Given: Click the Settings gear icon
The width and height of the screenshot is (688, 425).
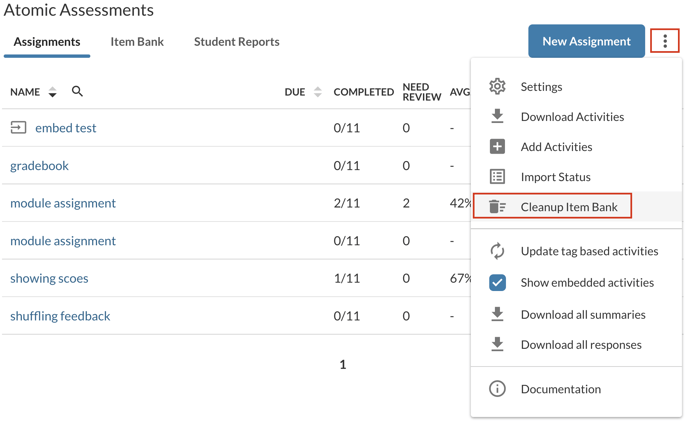Looking at the screenshot, I should [497, 87].
